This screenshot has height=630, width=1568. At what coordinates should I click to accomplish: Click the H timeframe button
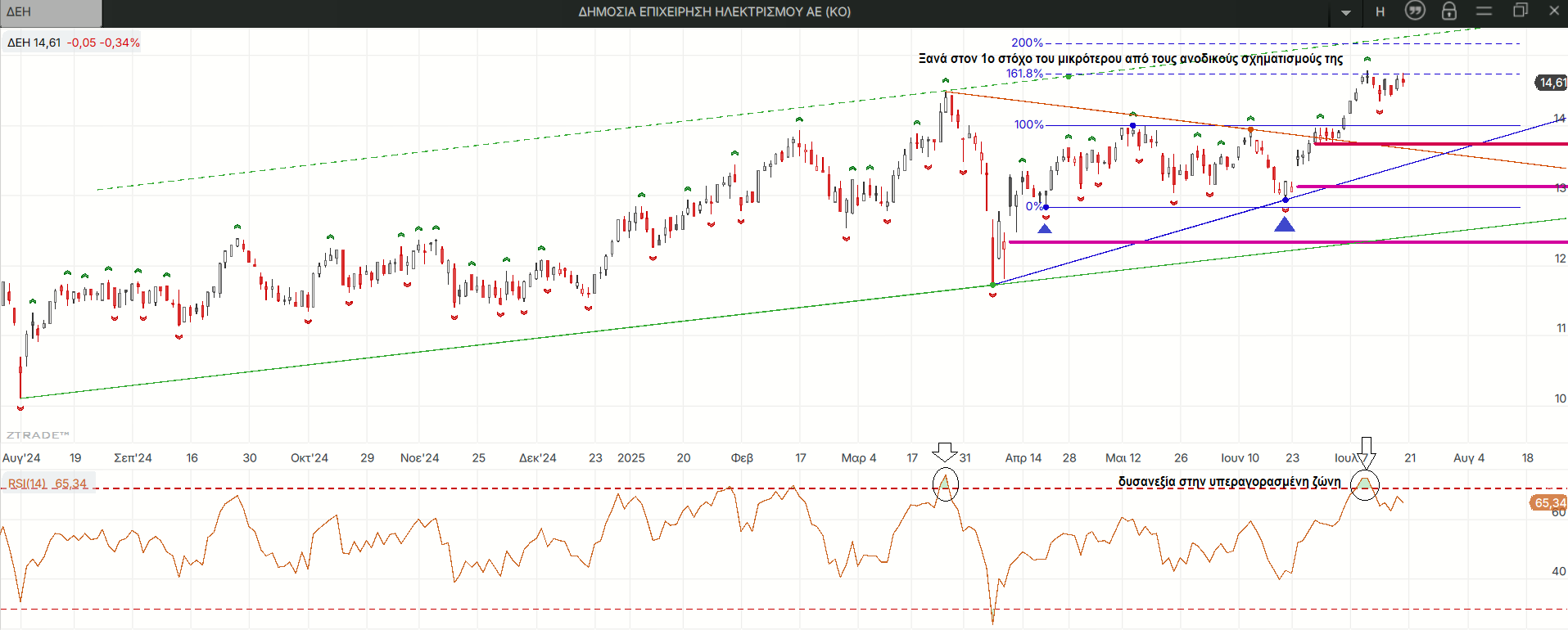[1380, 12]
